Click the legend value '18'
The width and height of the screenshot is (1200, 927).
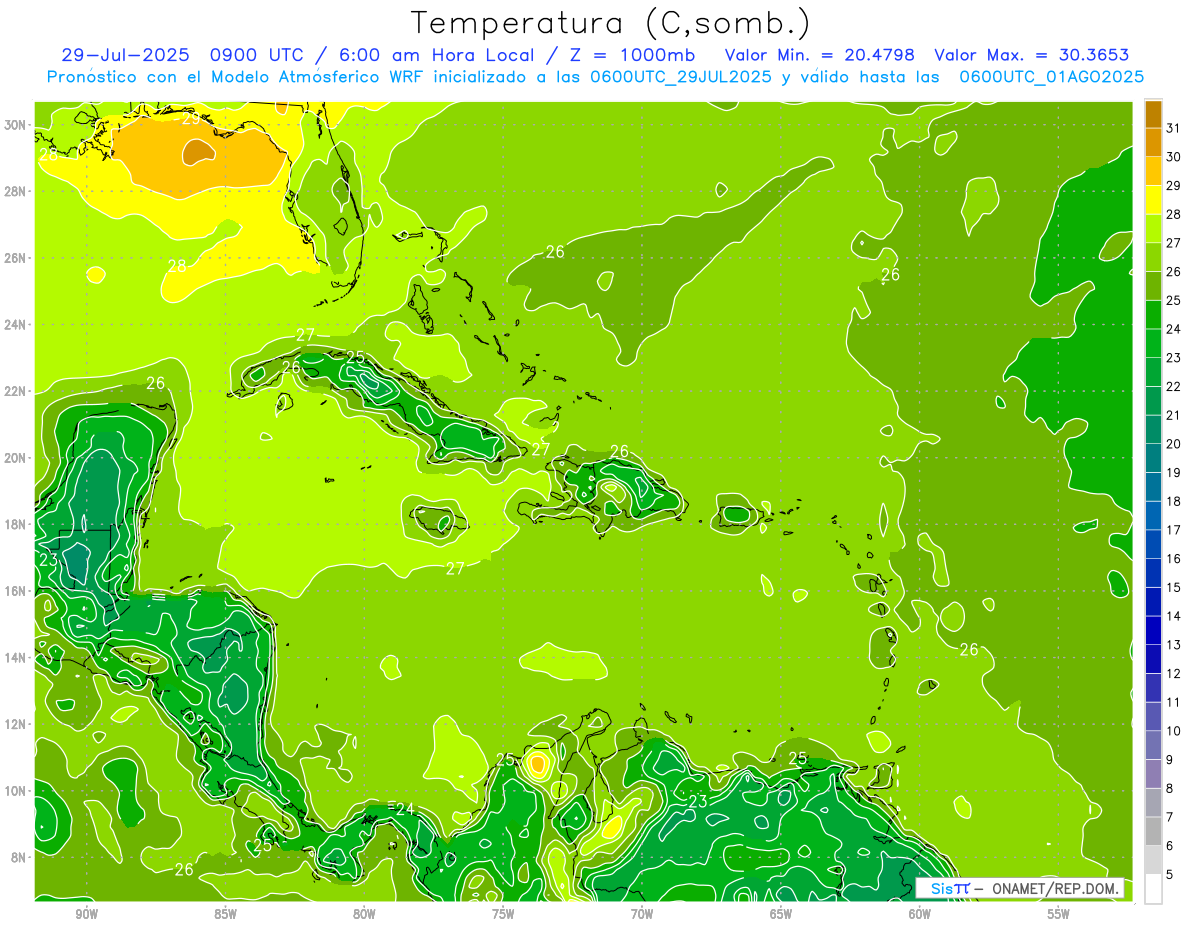tap(1173, 501)
